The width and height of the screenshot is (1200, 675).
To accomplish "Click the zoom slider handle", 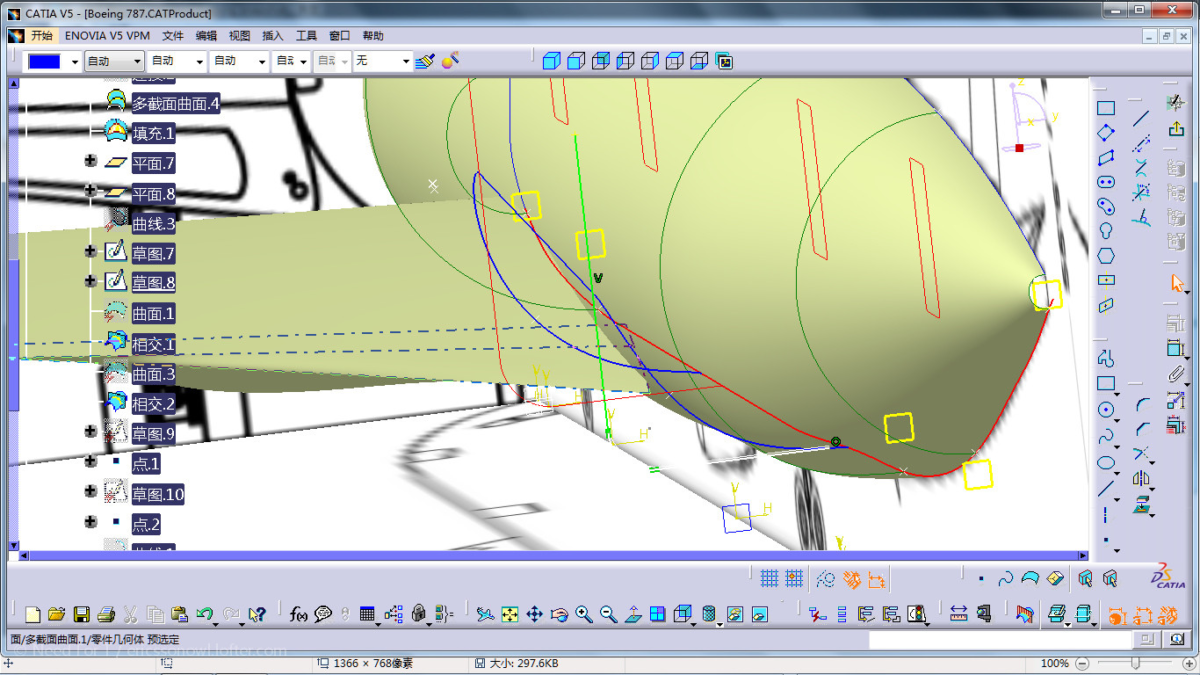I will tap(1136, 663).
